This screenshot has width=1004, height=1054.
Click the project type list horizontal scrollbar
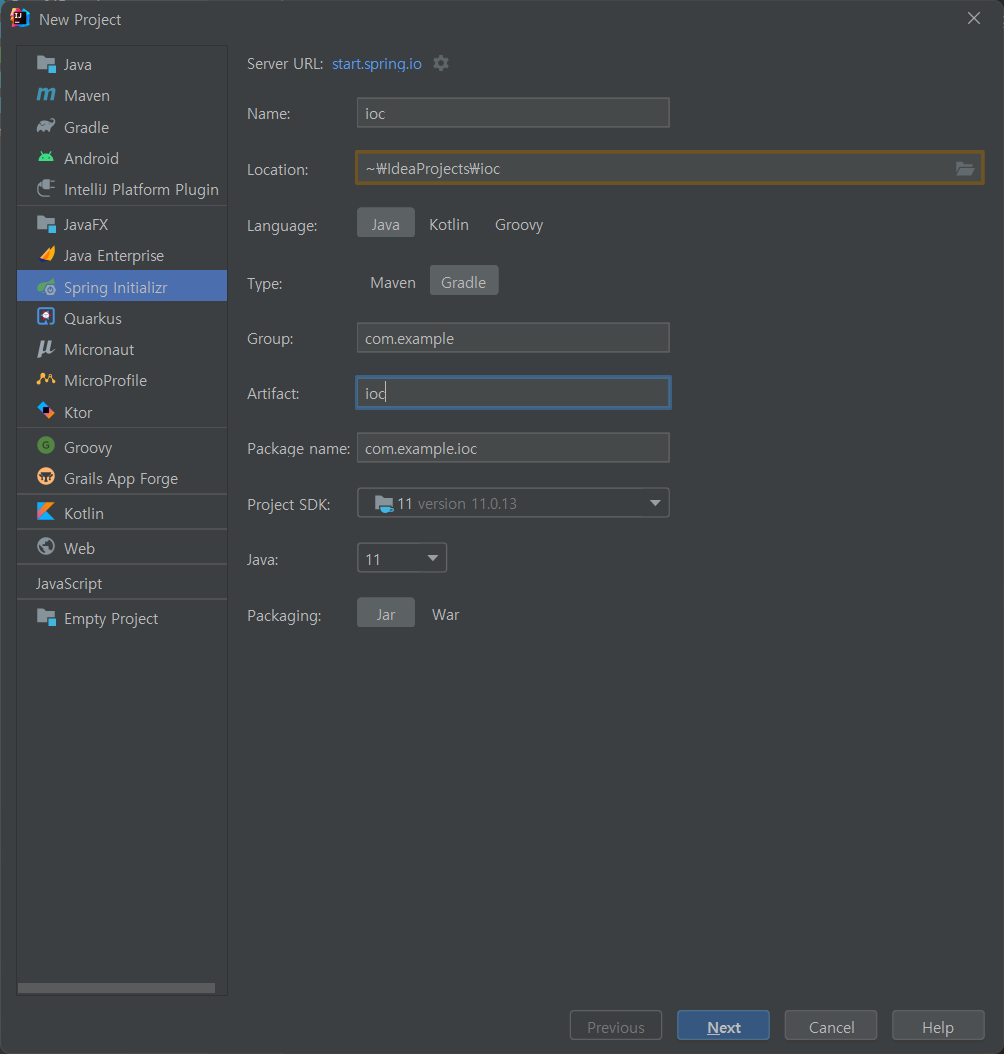[x=116, y=987]
